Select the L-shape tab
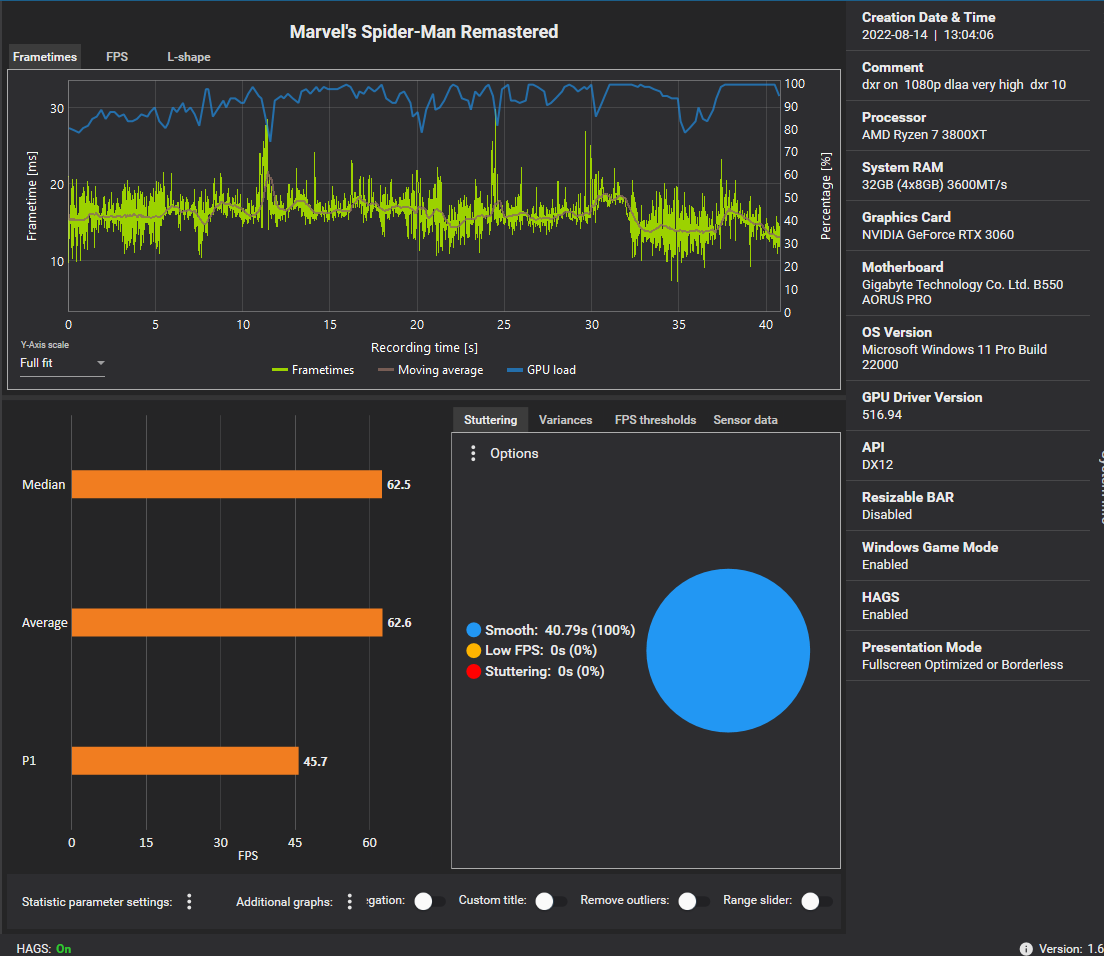1104x956 pixels. pos(189,57)
